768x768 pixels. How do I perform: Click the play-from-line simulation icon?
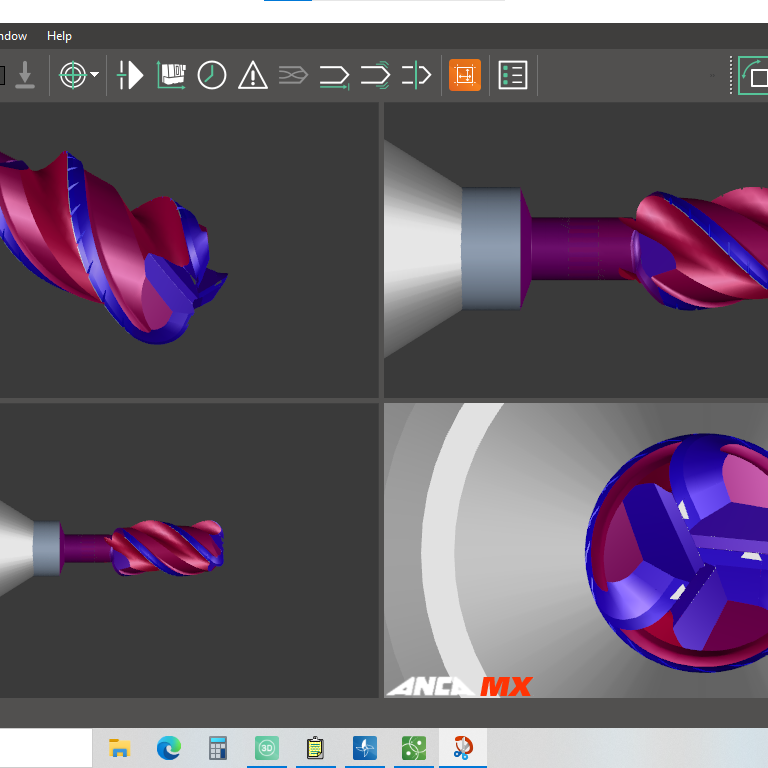(131, 75)
